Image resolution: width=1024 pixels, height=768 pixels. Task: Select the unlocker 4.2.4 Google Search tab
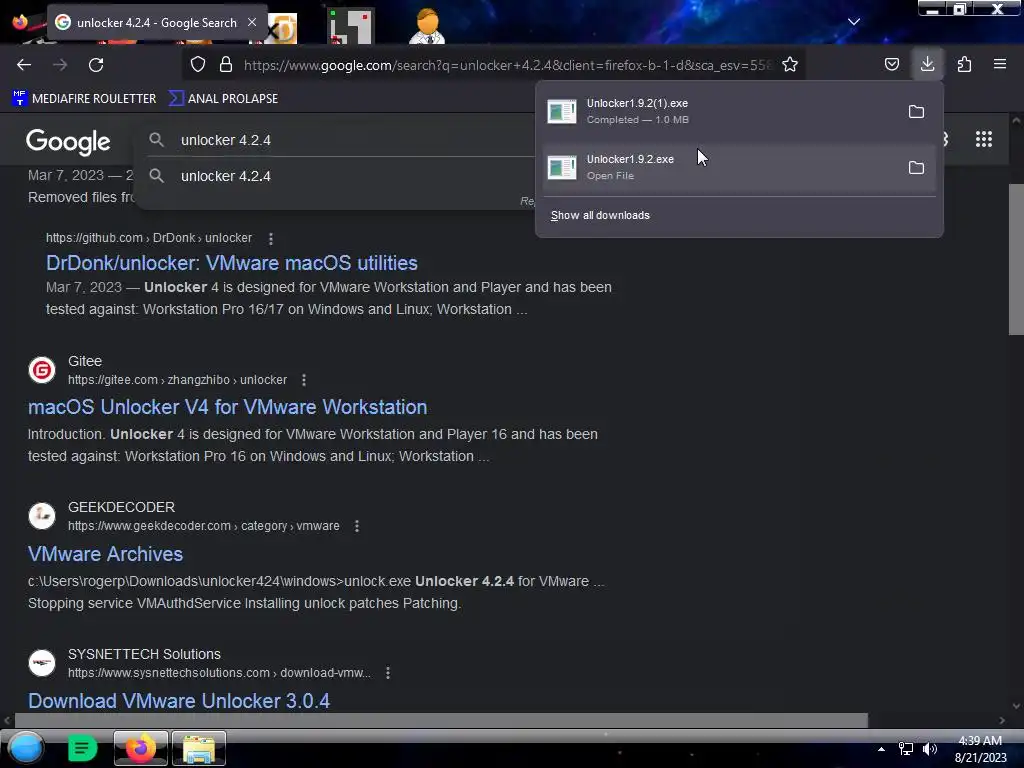pyautogui.click(x=157, y=22)
